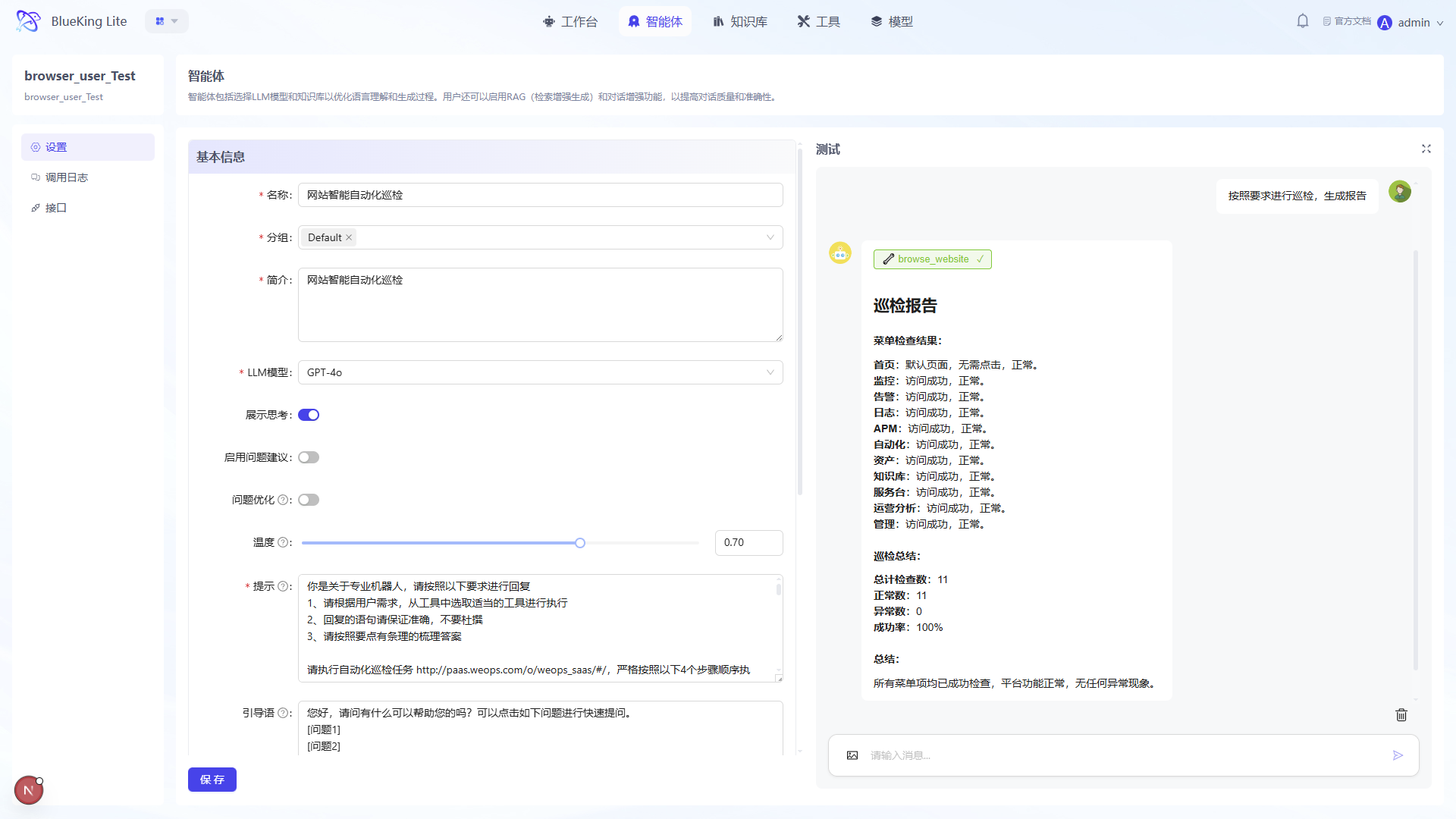
Task: Click the BlueKing Lite logo
Action: [x=29, y=21]
